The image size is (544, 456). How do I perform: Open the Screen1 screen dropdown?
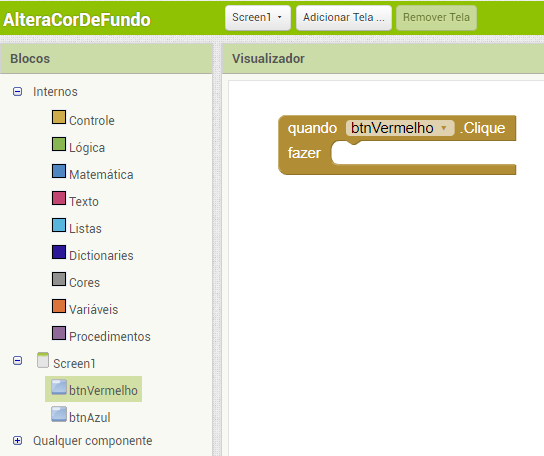257,18
